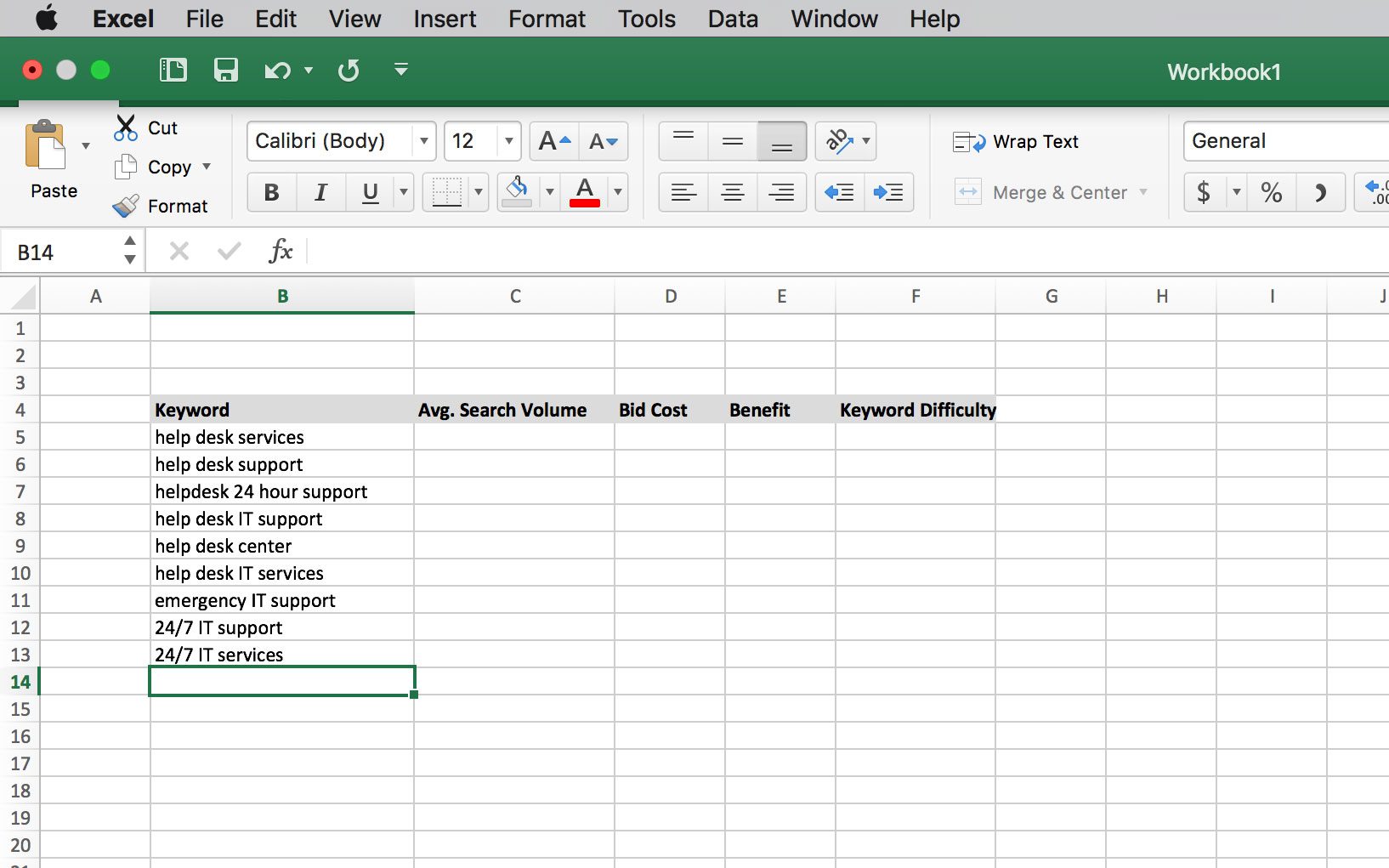
Task: Toggle underline formatting
Action: click(x=371, y=193)
